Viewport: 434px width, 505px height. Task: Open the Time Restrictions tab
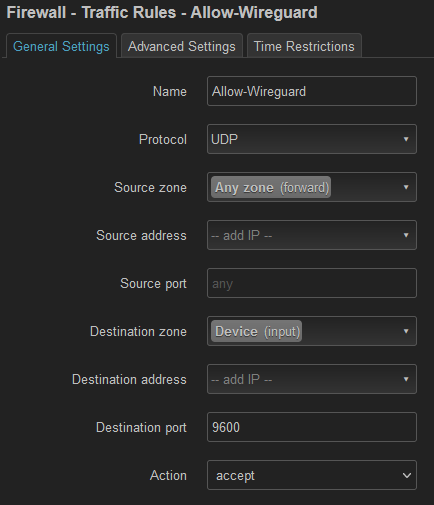click(304, 46)
